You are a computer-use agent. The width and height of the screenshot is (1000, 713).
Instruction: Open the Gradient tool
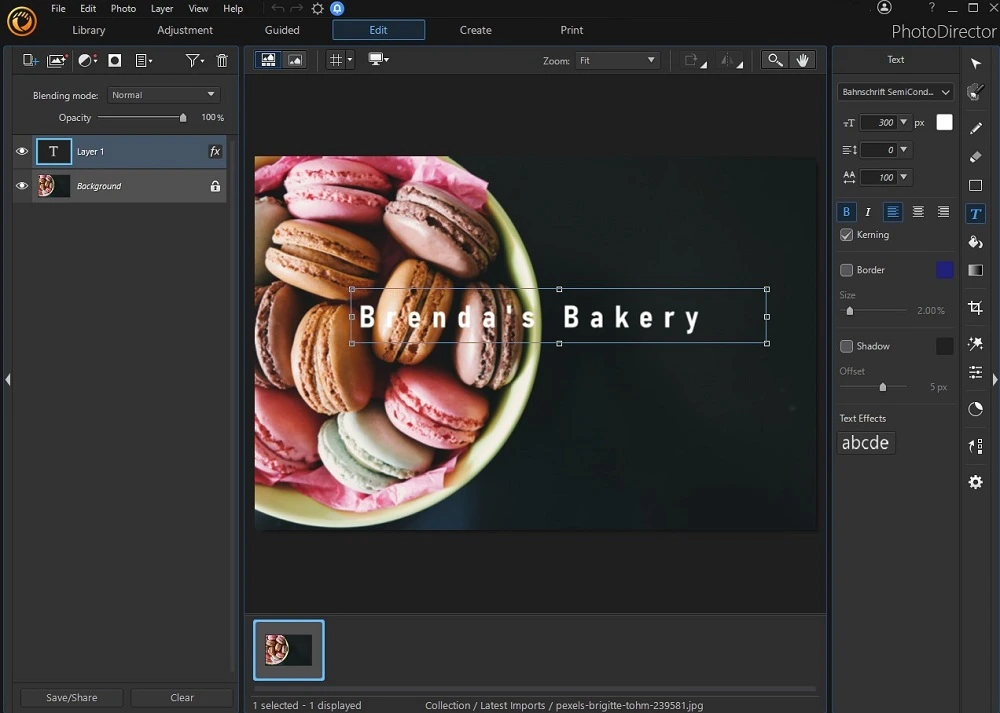pos(976,269)
